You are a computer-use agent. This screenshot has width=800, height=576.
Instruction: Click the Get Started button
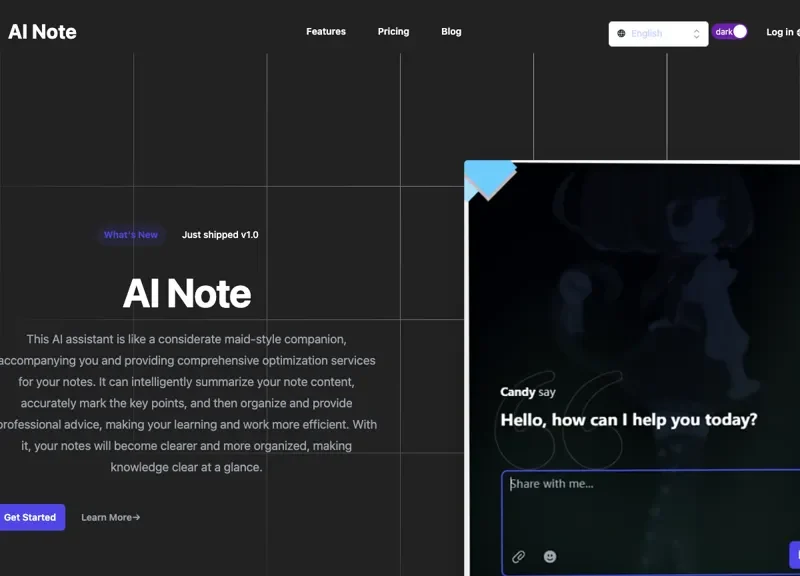31,517
